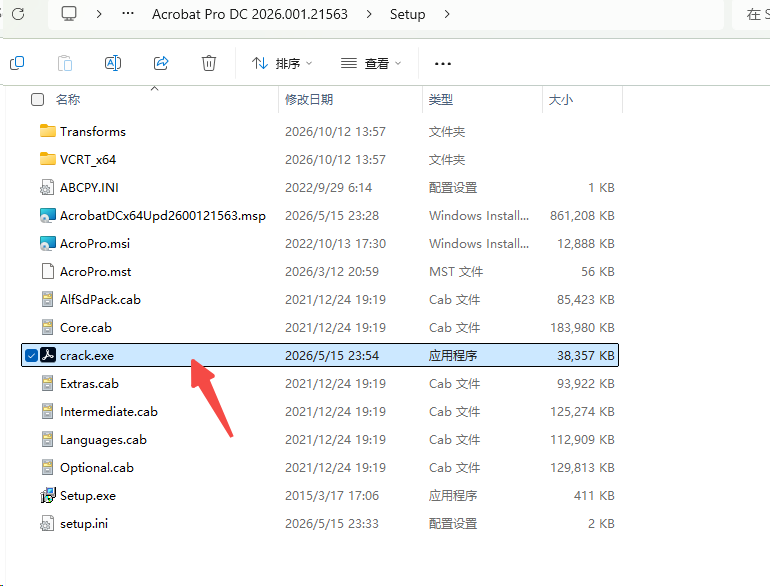Open the 排序 sort dropdown

[282, 63]
